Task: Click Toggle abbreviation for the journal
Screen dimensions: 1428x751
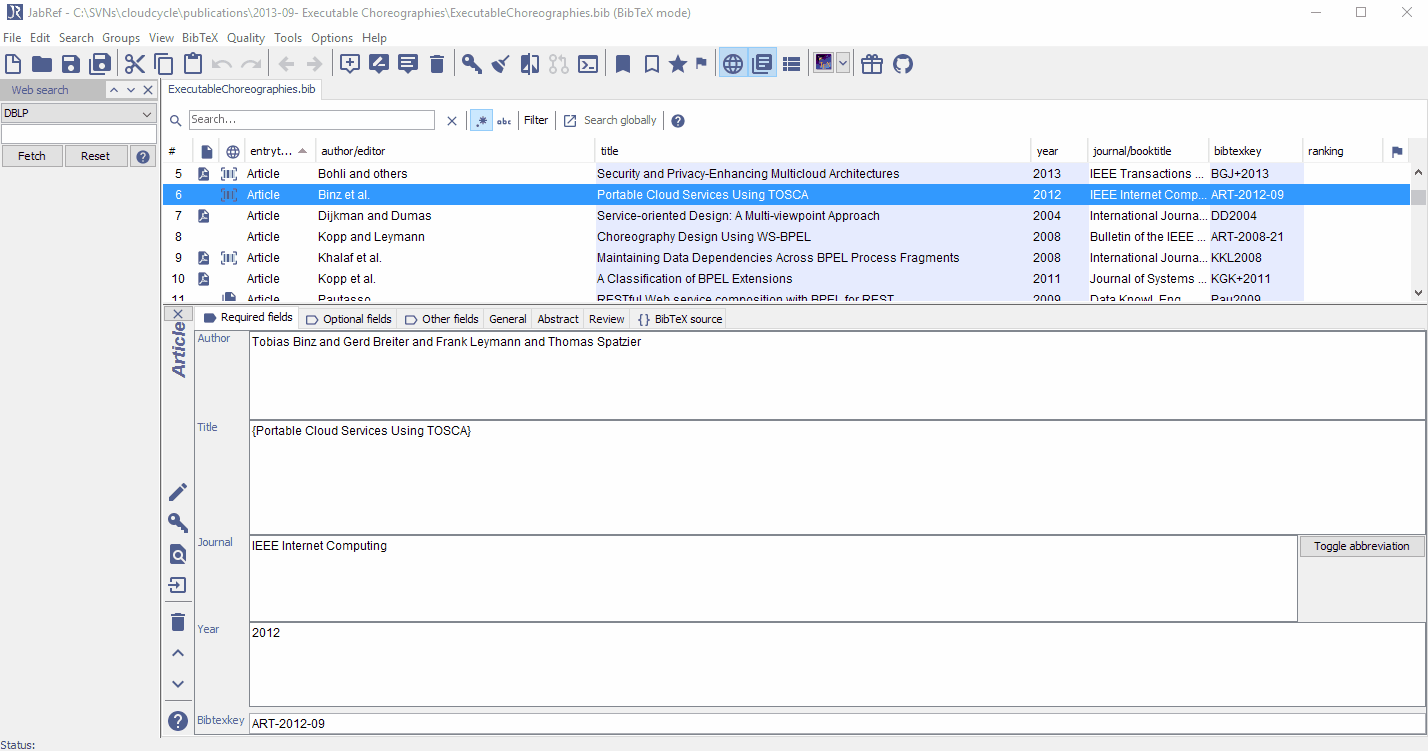Action: pyautogui.click(x=1362, y=545)
